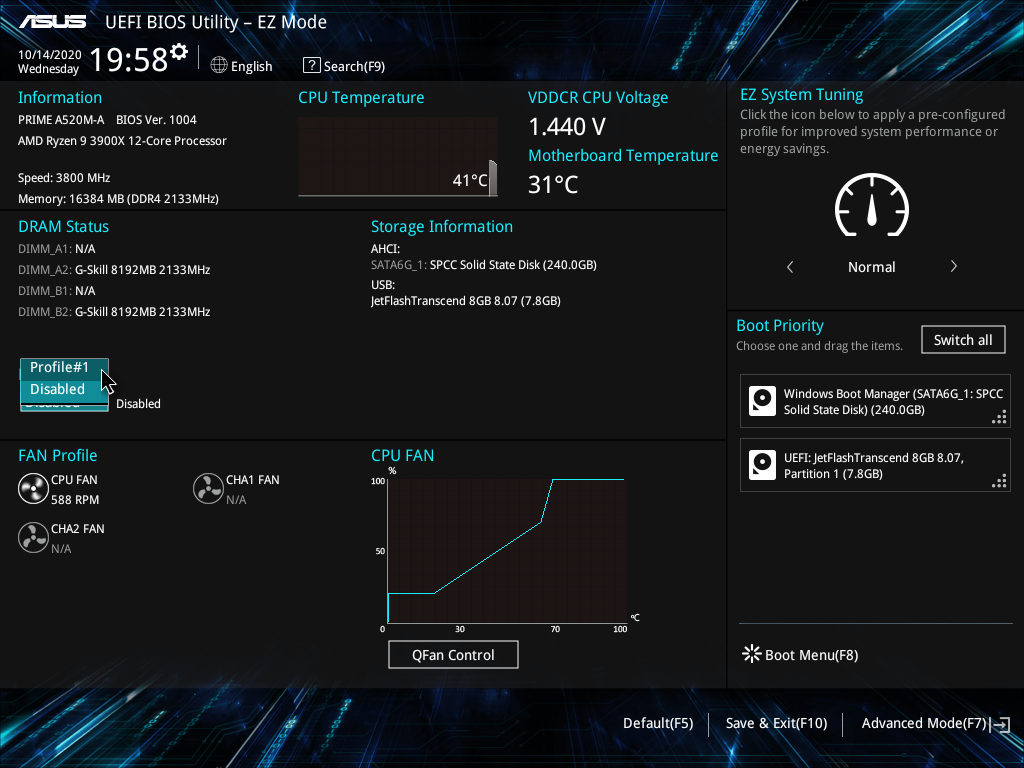Click the 1.440 V voltage value
The width and height of the screenshot is (1024, 768).
click(567, 127)
